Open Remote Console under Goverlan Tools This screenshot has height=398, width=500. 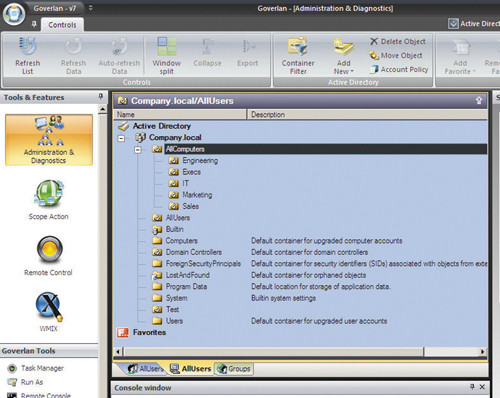[39, 395]
